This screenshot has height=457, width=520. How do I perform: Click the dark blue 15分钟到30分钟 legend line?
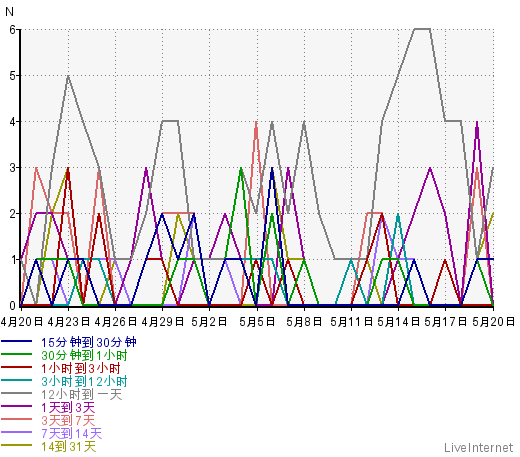(x=17, y=341)
